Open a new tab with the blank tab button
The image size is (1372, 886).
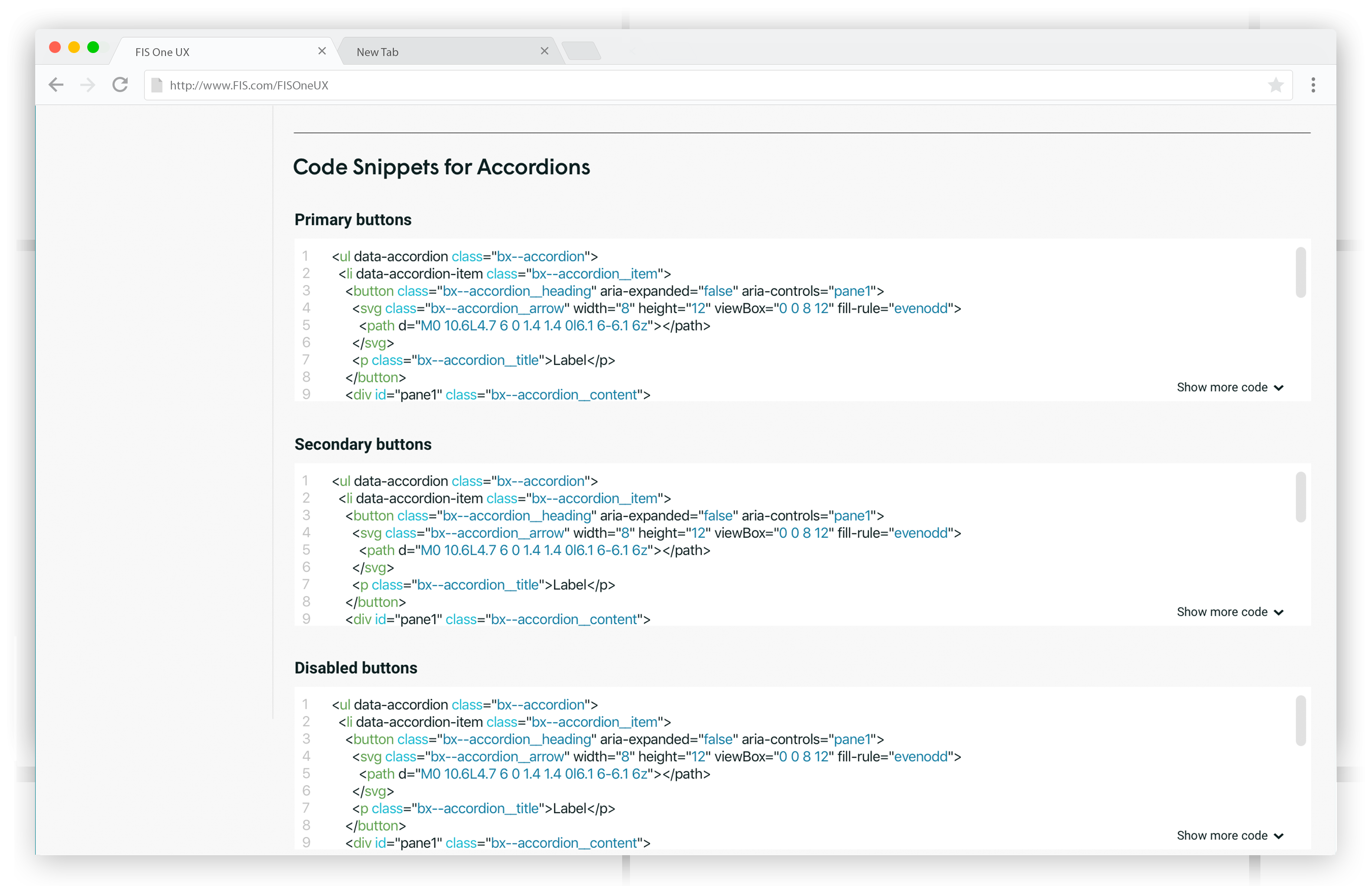[581, 51]
